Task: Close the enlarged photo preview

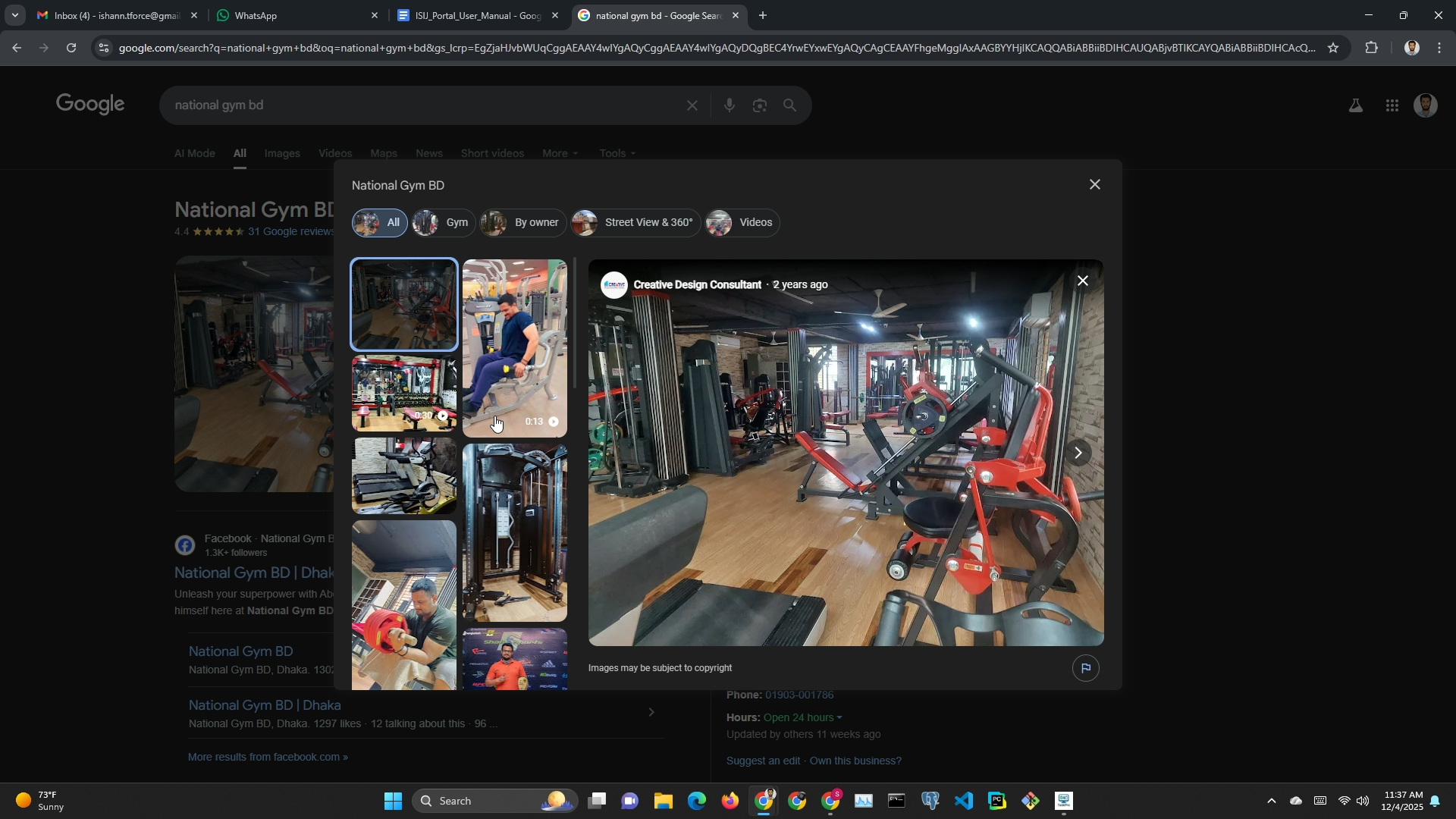Action: coord(1083,281)
